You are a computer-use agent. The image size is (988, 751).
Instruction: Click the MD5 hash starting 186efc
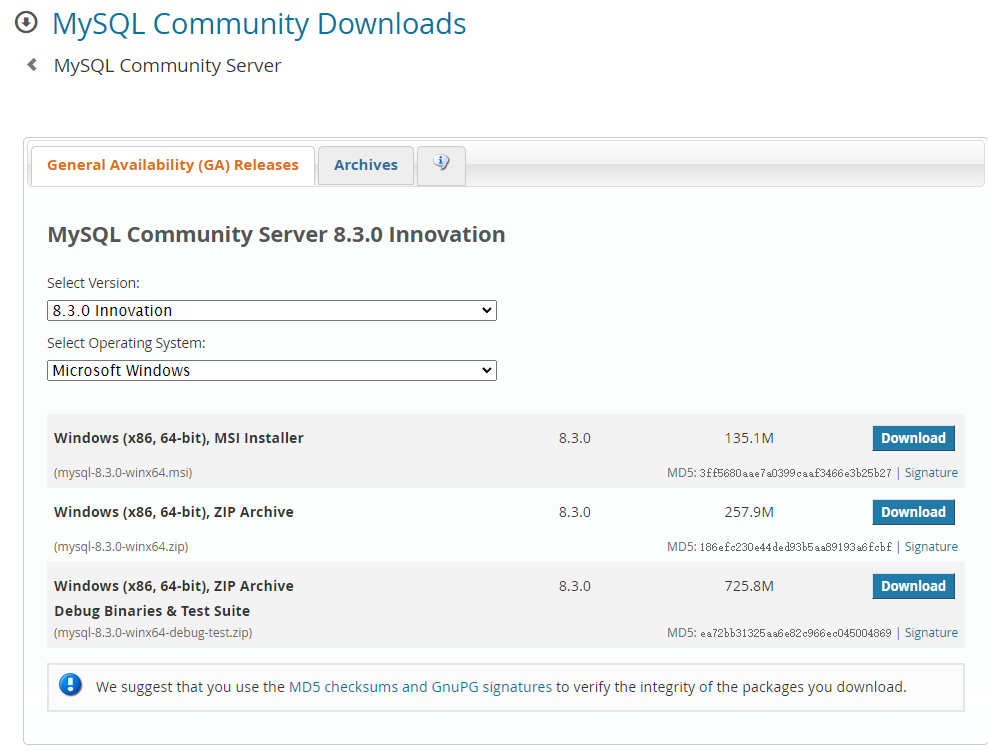click(x=795, y=547)
